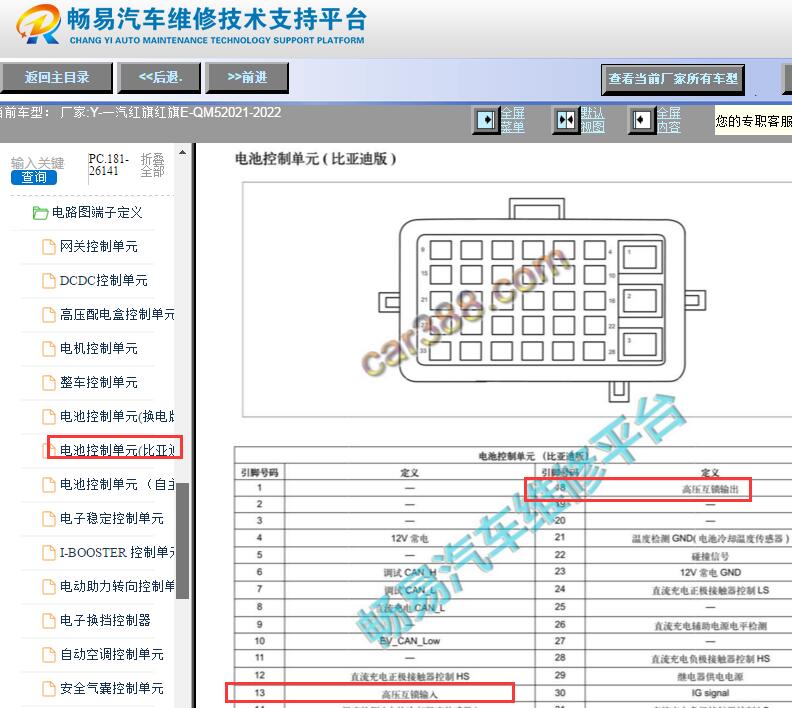Screen dimensions: 792x708
Task: Click the <<后退 back button
Action: coord(160,78)
